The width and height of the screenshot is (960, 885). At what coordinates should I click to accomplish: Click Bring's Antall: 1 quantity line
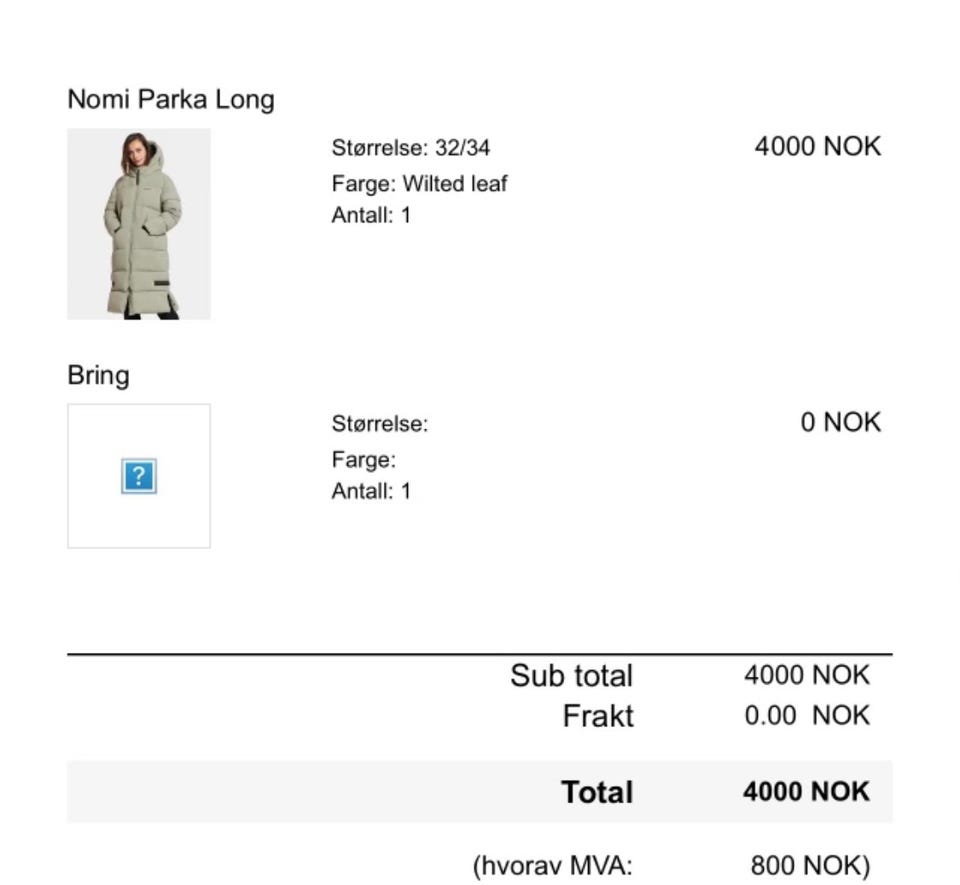tap(371, 491)
